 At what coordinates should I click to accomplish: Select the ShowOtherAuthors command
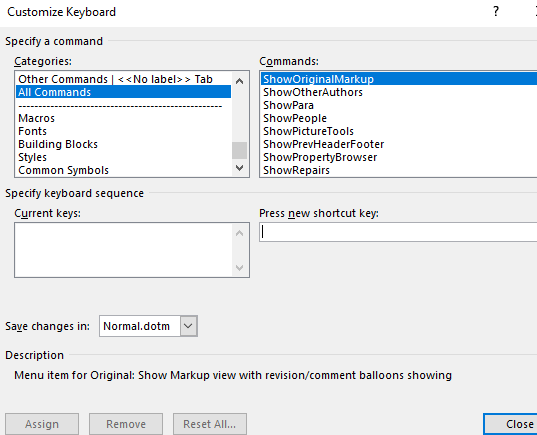[399, 92]
